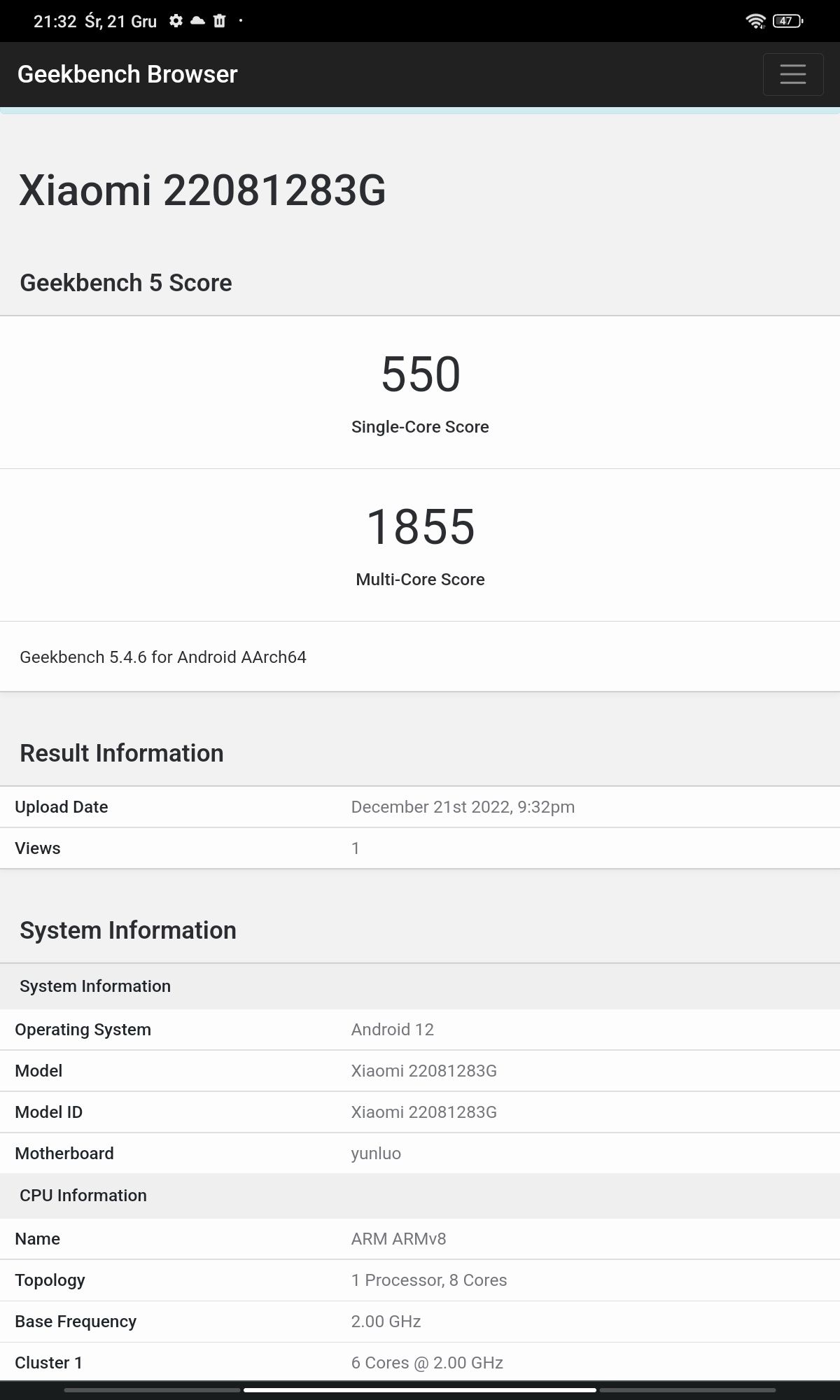Click the Views row label
Screen dimensions: 840x1400
38,848
